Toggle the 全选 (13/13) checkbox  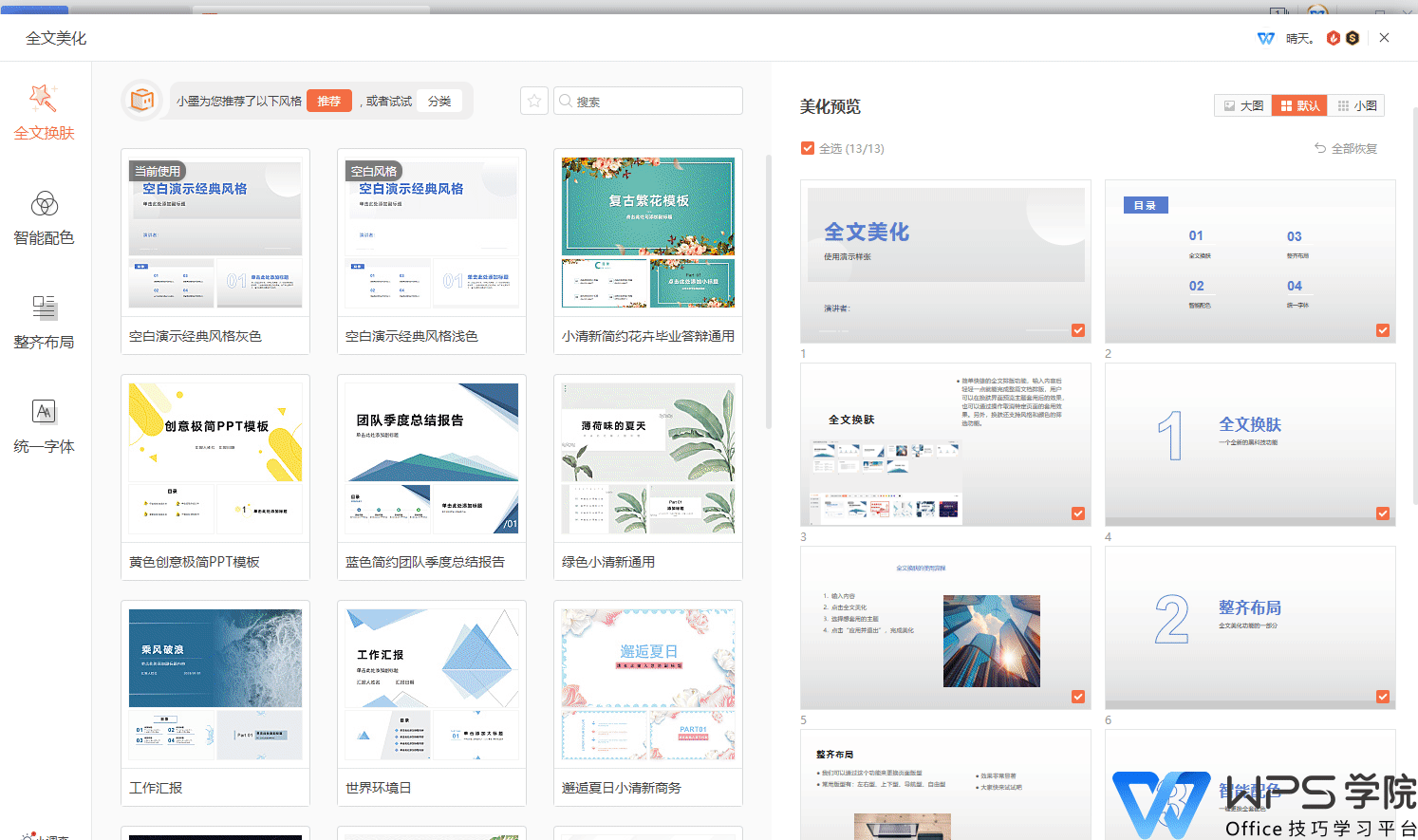point(808,148)
